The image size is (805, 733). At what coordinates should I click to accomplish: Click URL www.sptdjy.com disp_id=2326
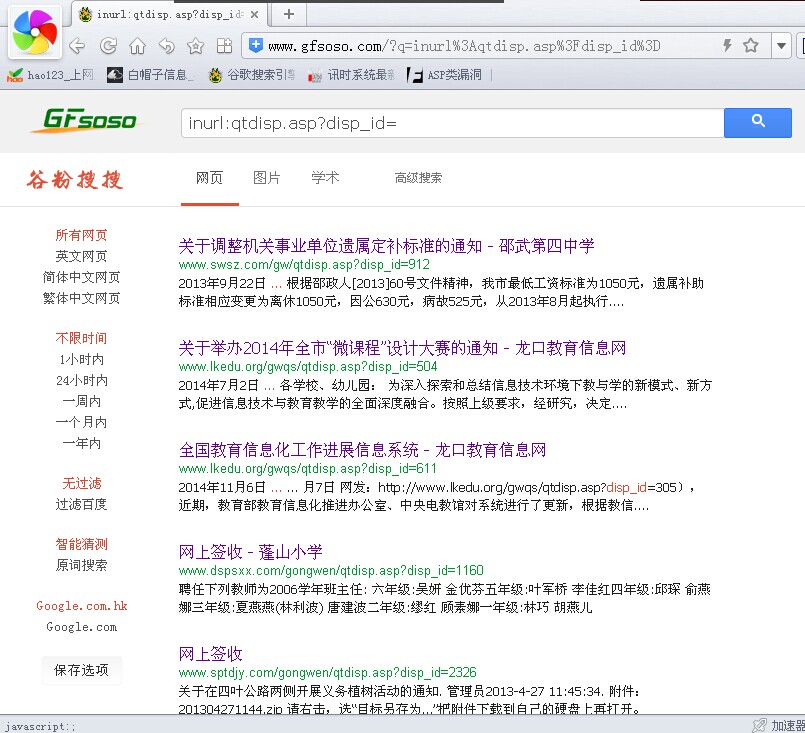coord(327,672)
